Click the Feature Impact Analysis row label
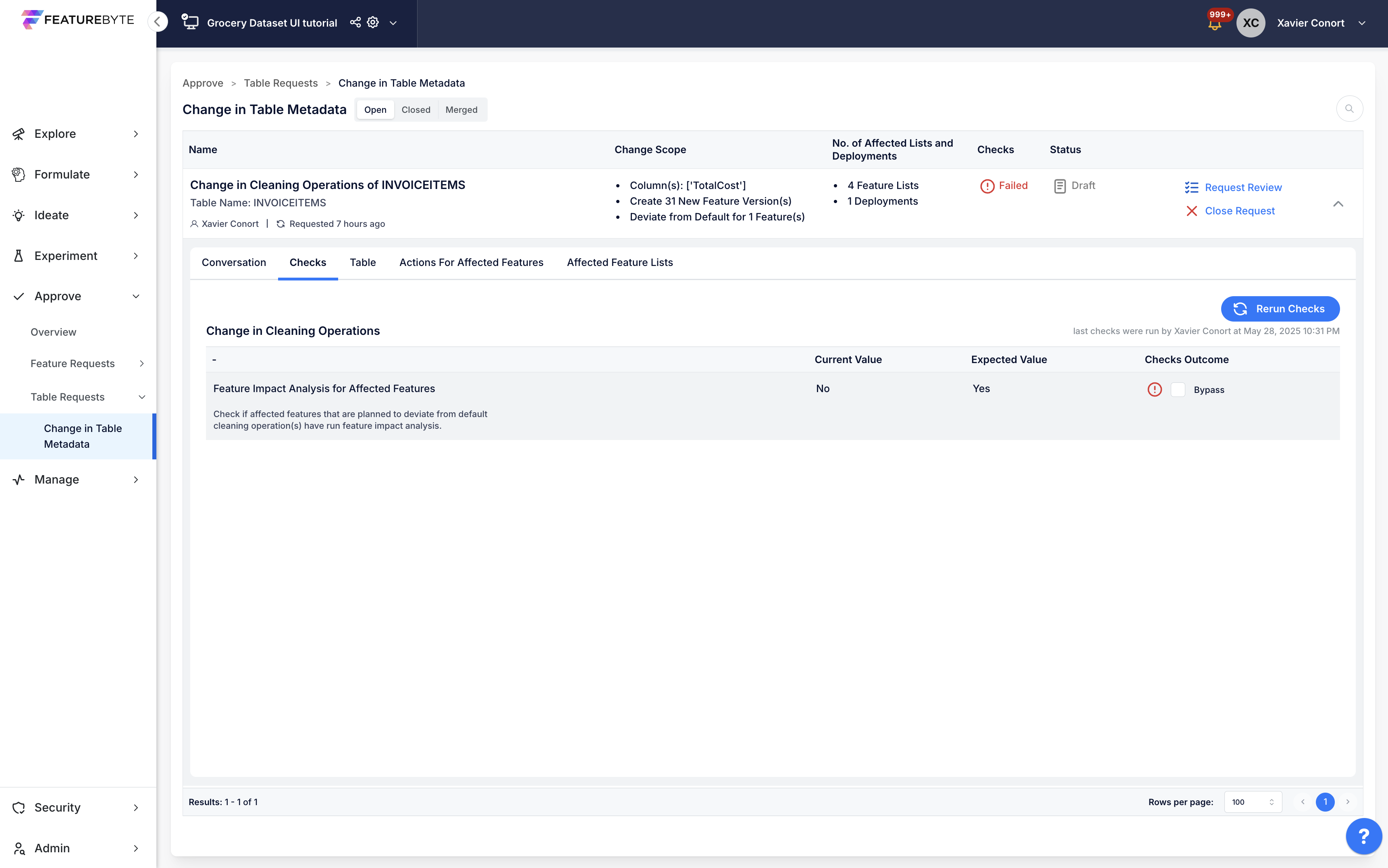The height and width of the screenshot is (868, 1388). pyautogui.click(x=324, y=388)
